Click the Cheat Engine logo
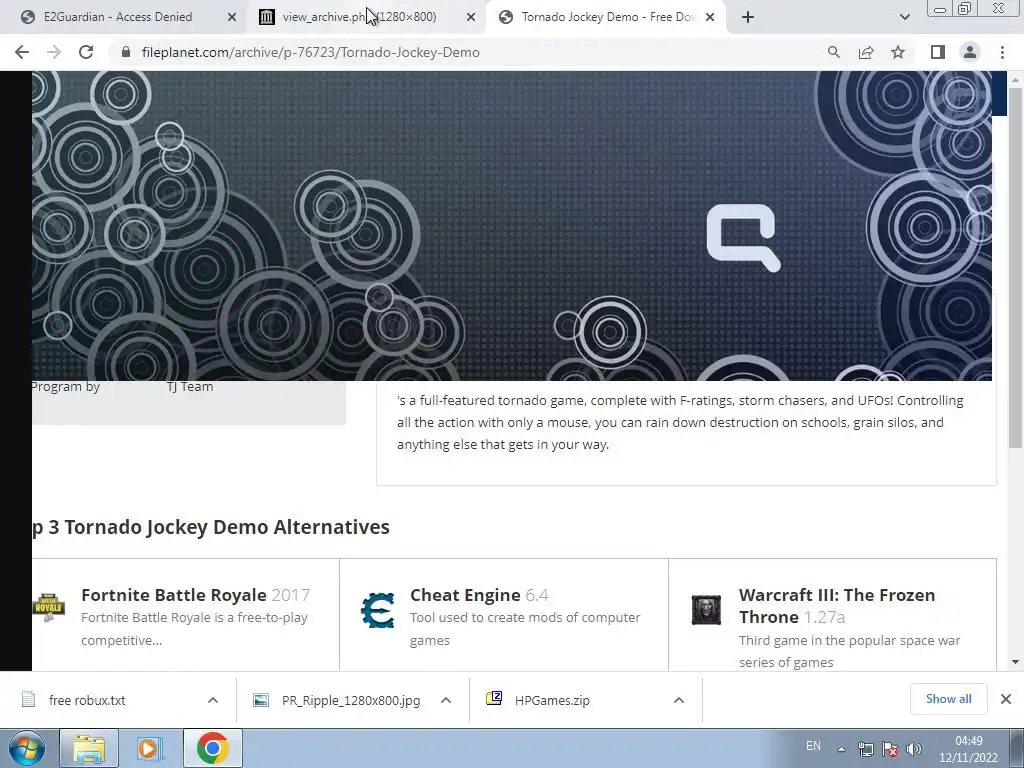 tap(377, 610)
